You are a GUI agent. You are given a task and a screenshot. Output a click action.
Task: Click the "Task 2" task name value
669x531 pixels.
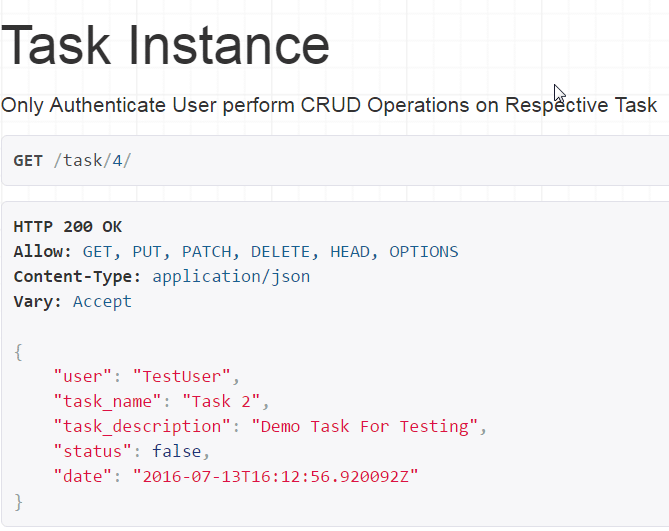(226, 402)
